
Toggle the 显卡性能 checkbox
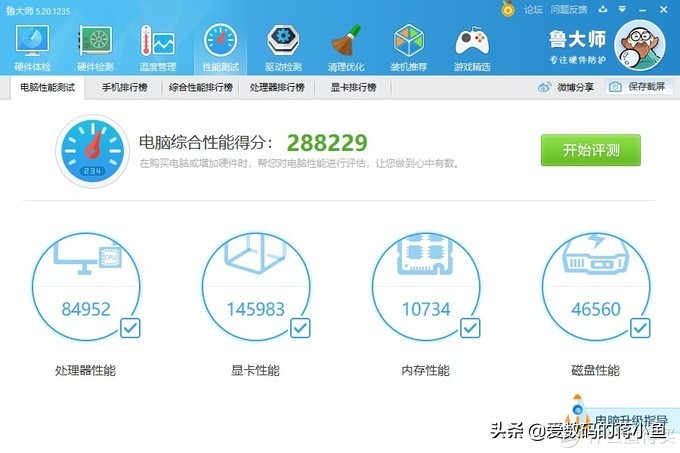300,328
